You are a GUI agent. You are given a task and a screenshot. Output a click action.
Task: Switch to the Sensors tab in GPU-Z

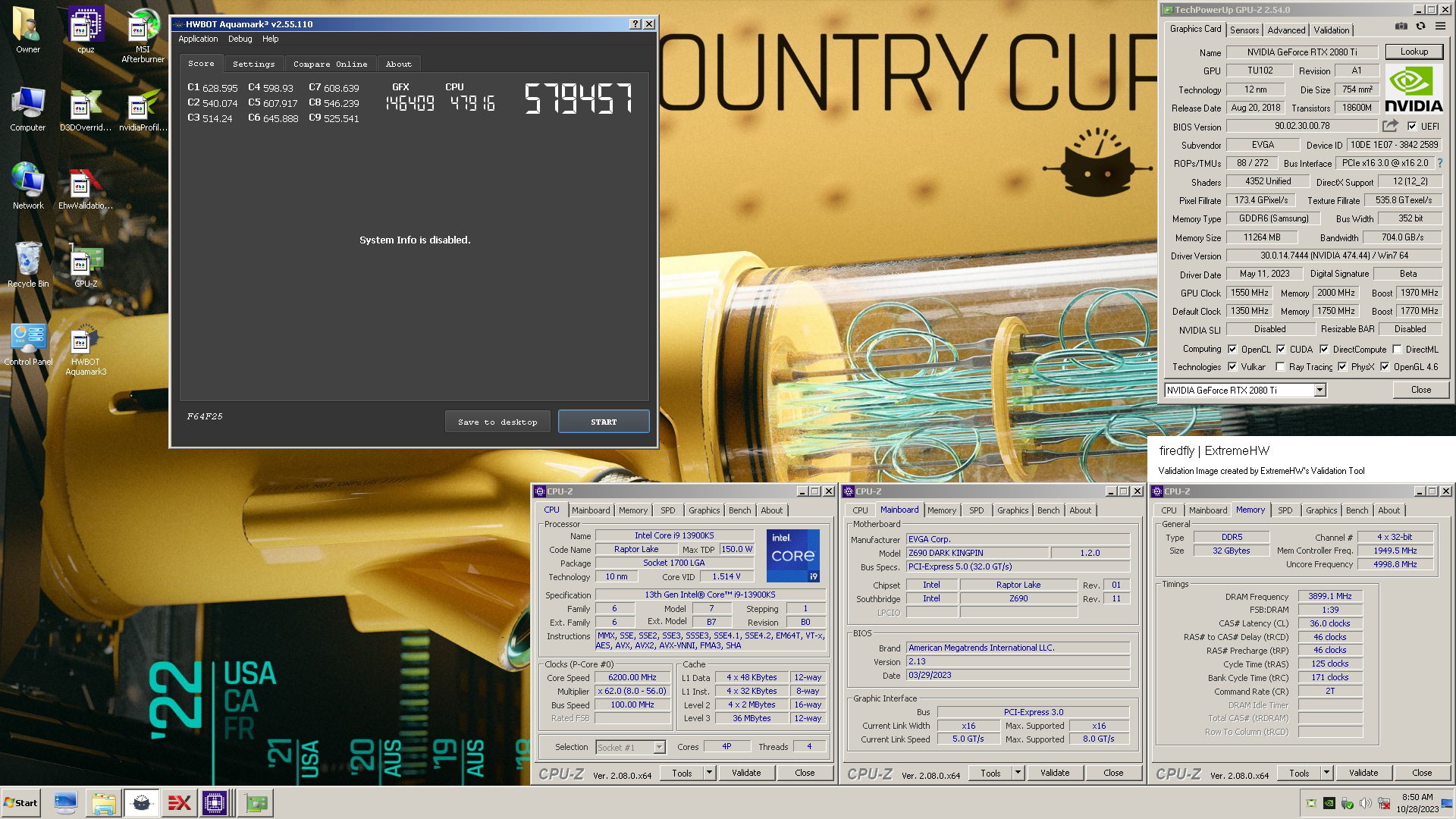(1244, 30)
